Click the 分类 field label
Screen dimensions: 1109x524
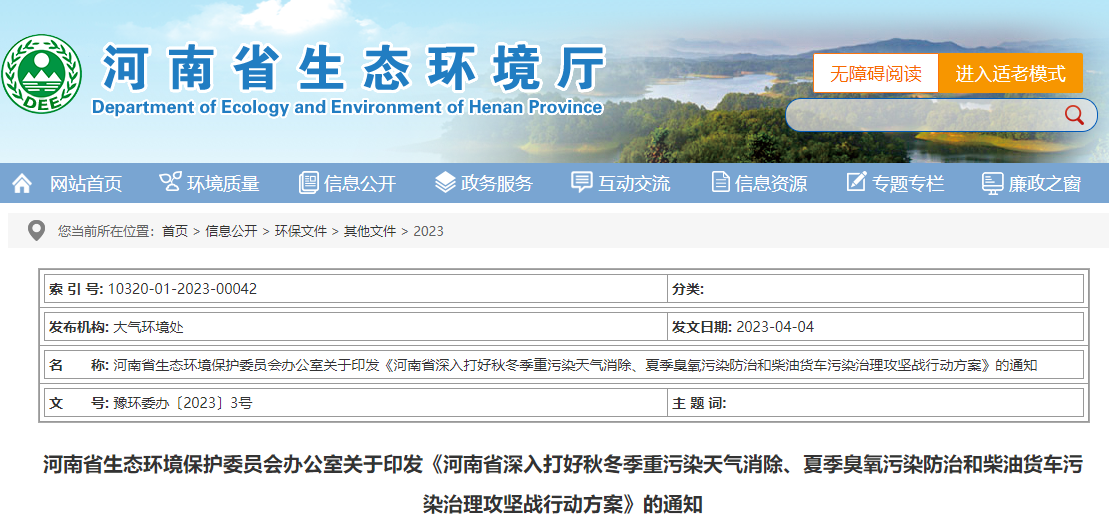click(x=687, y=289)
